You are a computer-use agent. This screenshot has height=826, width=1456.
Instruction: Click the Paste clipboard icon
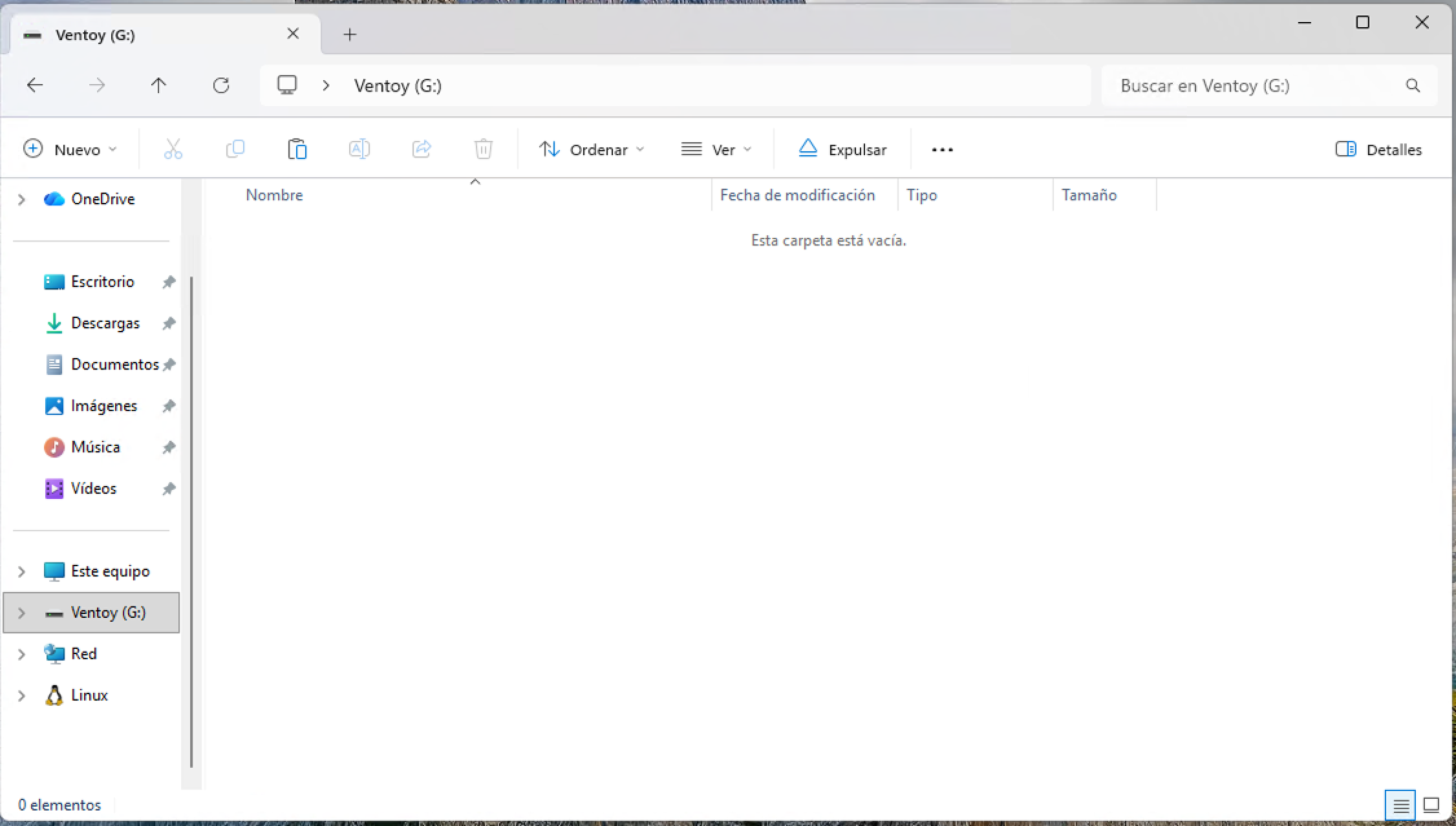pos(297,149)
